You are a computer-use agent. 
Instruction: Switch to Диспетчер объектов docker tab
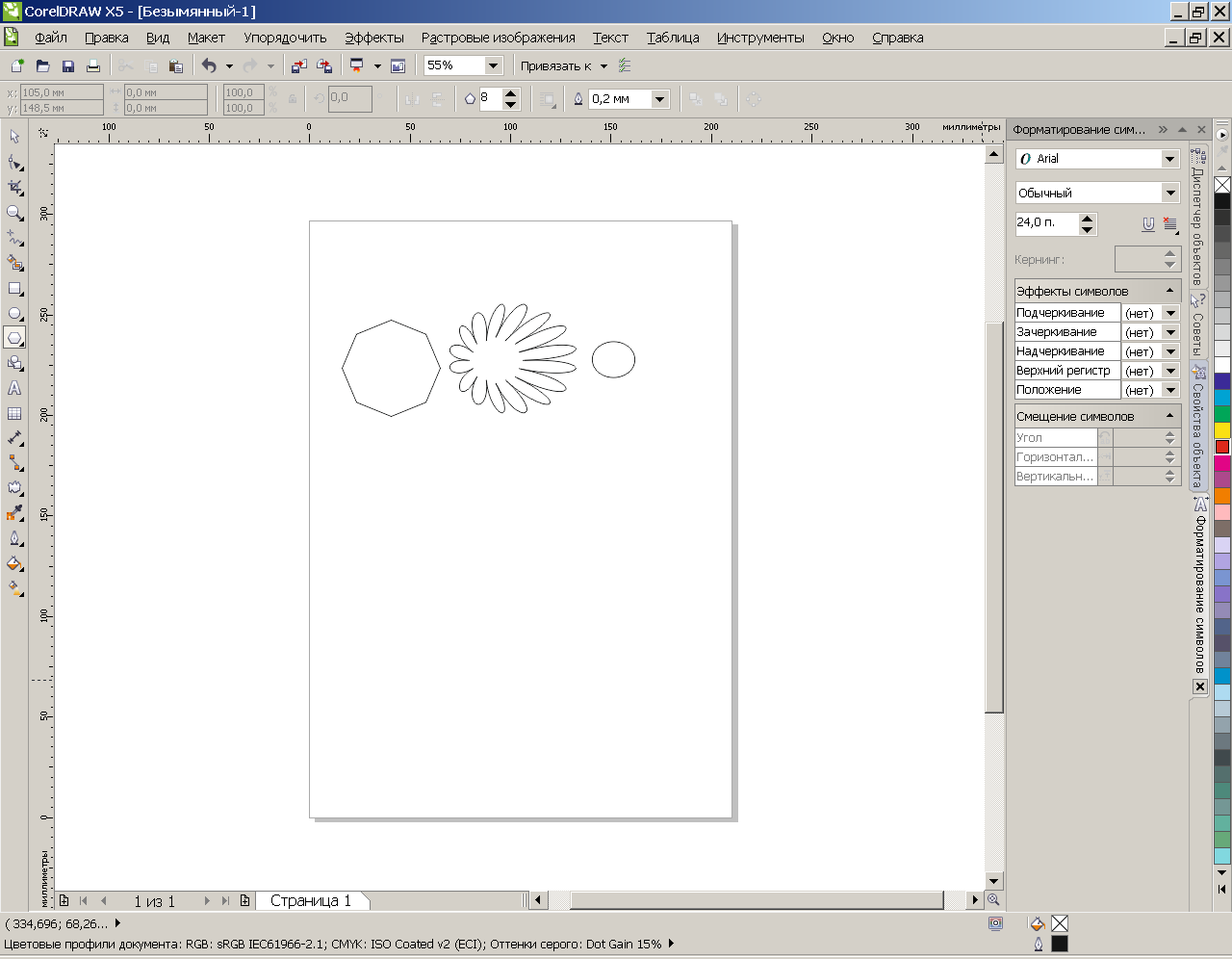point(1197,215)
